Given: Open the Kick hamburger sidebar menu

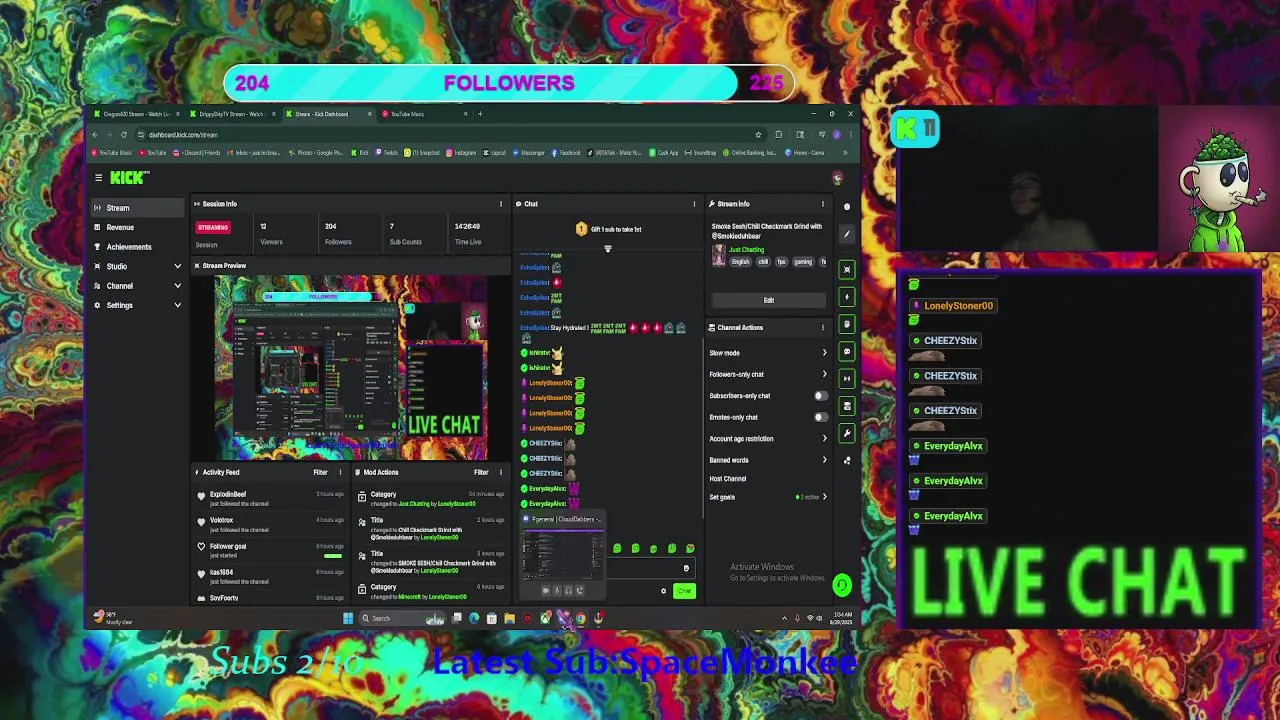Looking at the screenshot, I should pyautogui.click(x=98, y=178).
